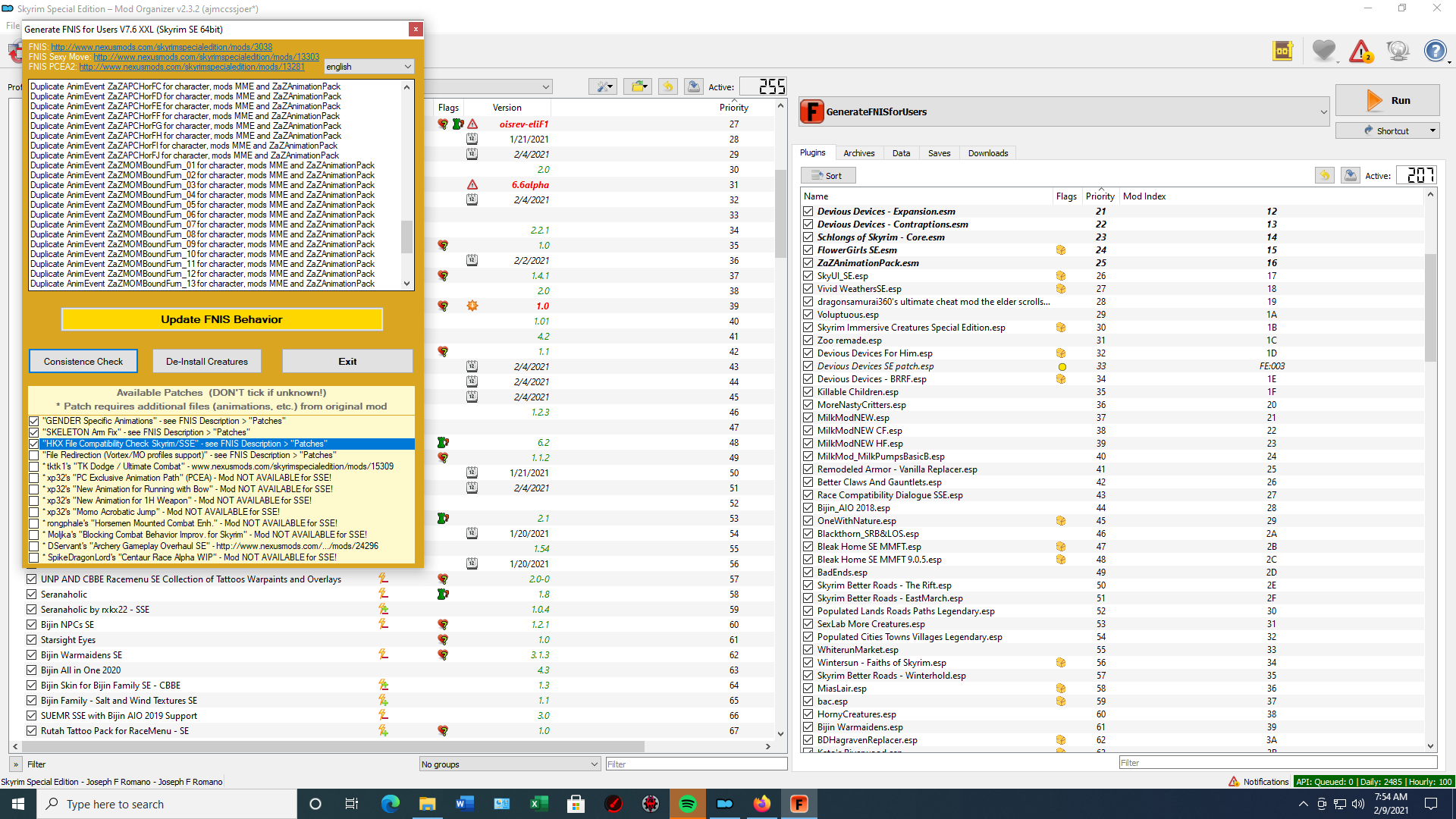Open the executables editor icon in Mod Organizer

1282,51
